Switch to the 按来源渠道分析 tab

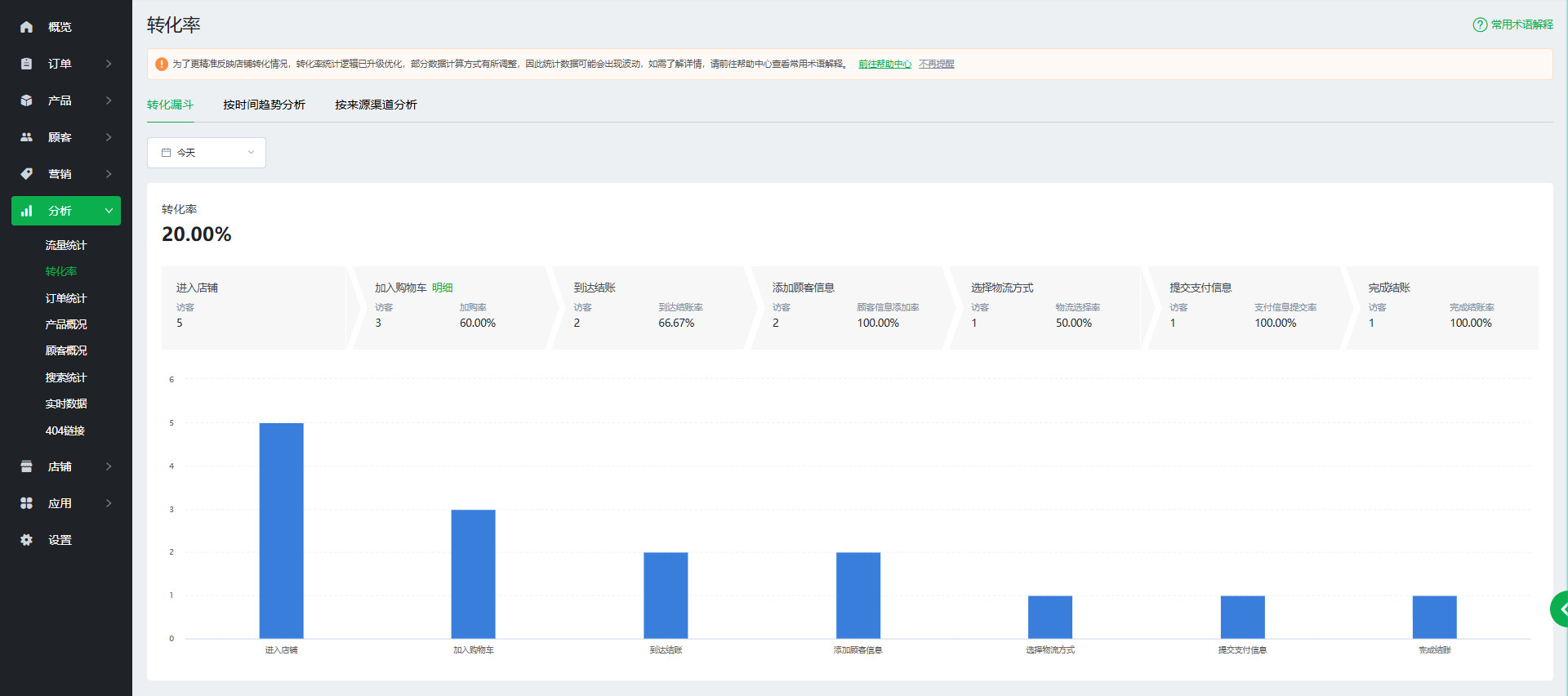(x=376, y=105)
